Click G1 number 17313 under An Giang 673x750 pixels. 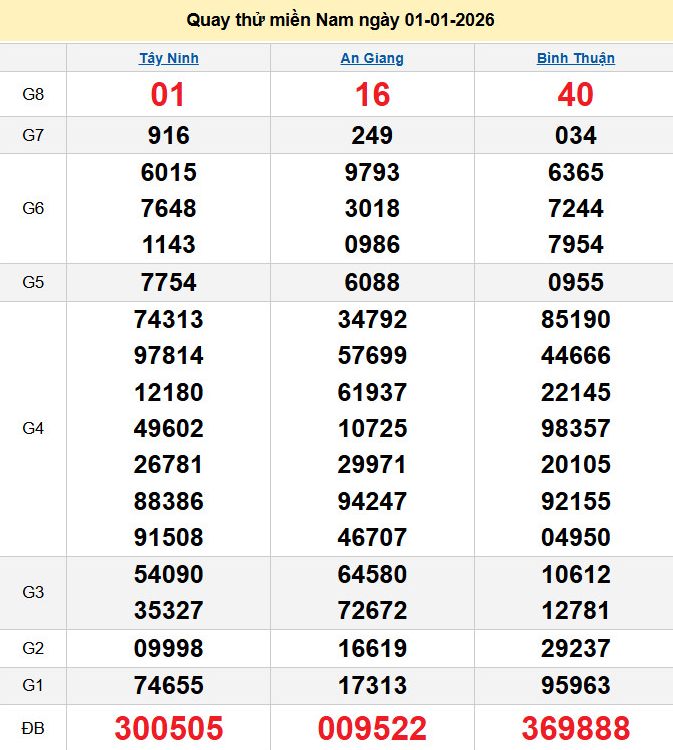click(x=372, y=685)
